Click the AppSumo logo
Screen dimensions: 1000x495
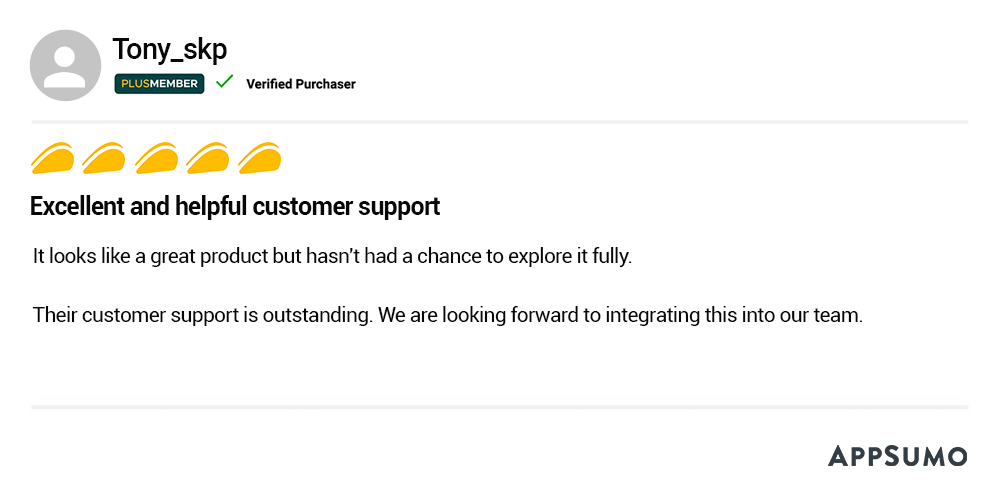coord(897,456)
